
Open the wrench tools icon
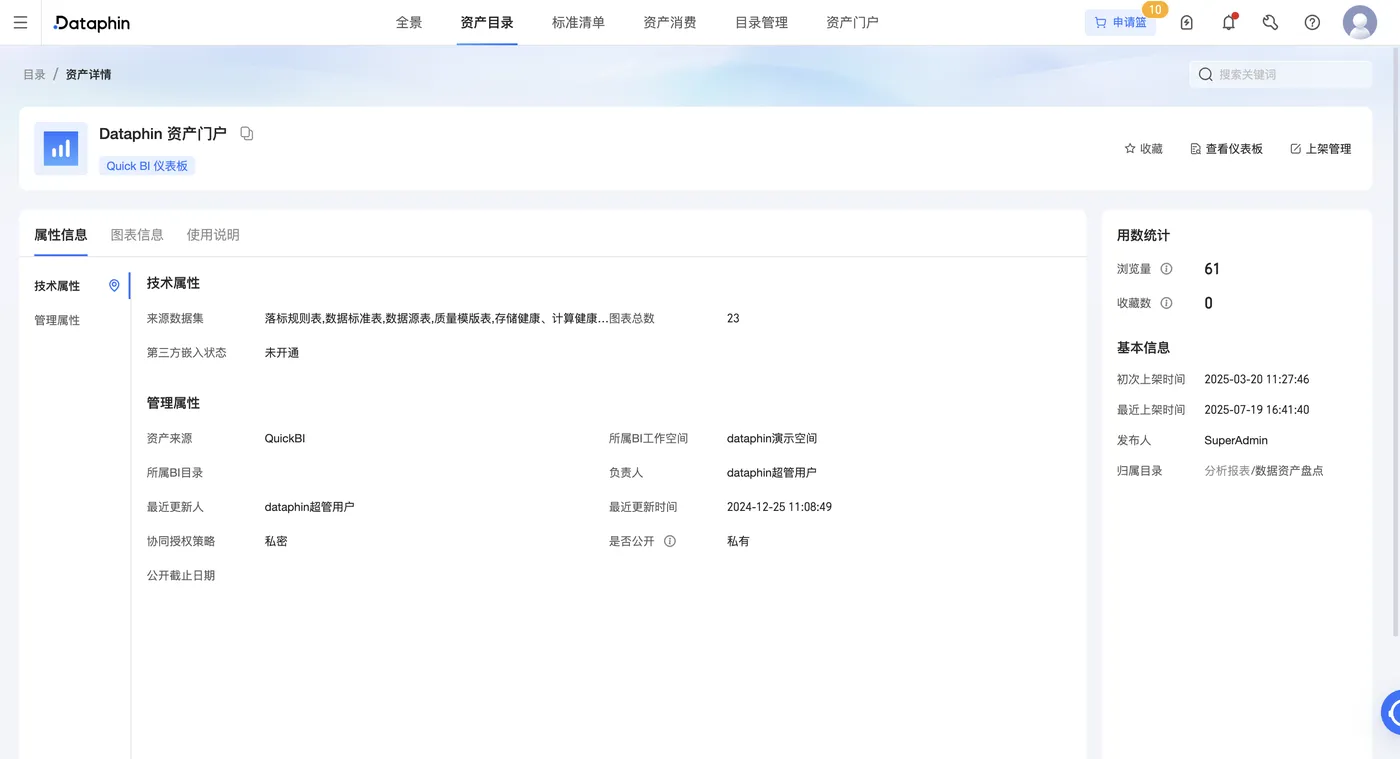pyautogui.click(x=1270, y=22)
